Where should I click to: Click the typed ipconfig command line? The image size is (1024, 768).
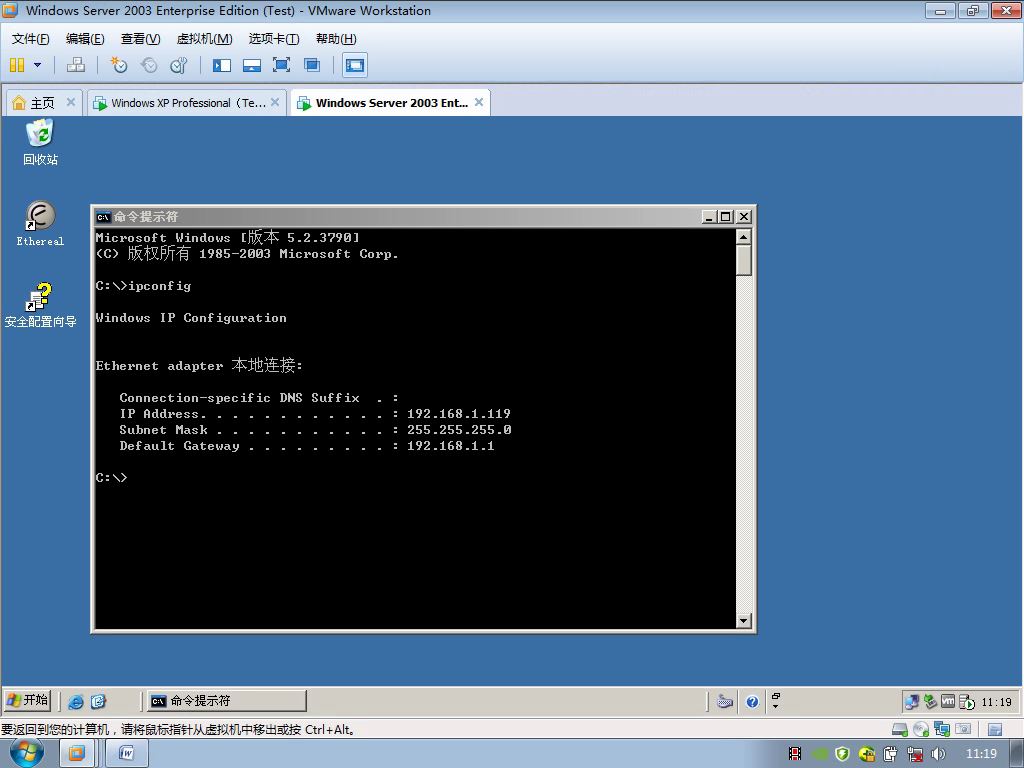pos(143,285)
